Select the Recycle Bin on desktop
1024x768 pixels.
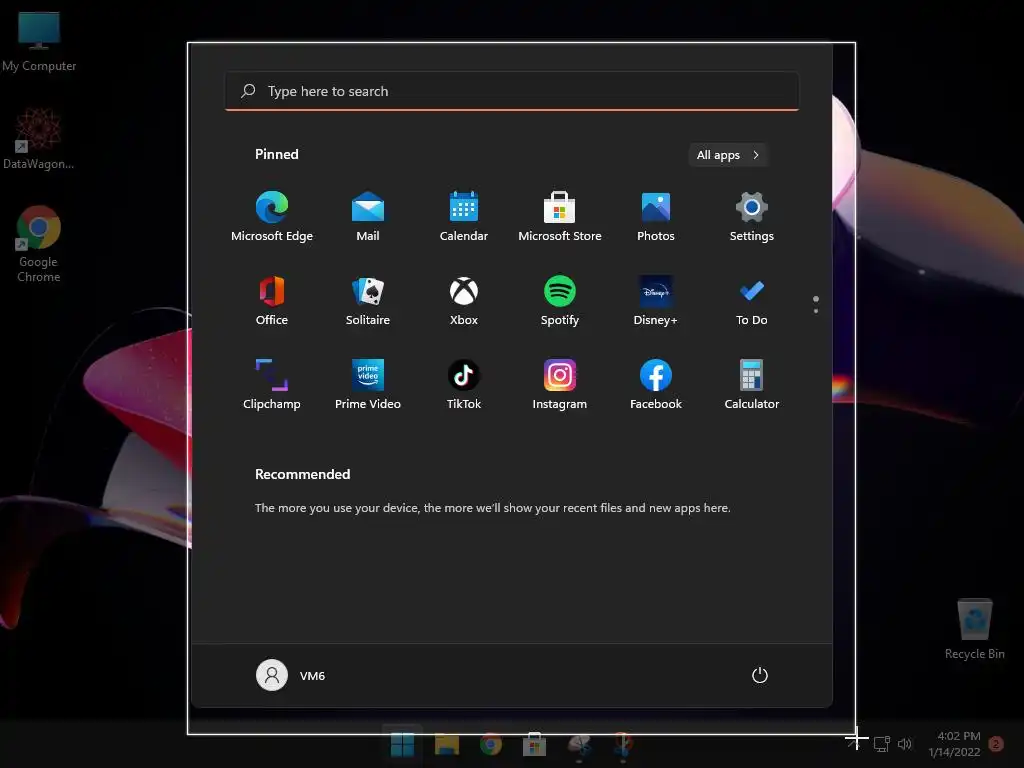[x=974, y=629]
